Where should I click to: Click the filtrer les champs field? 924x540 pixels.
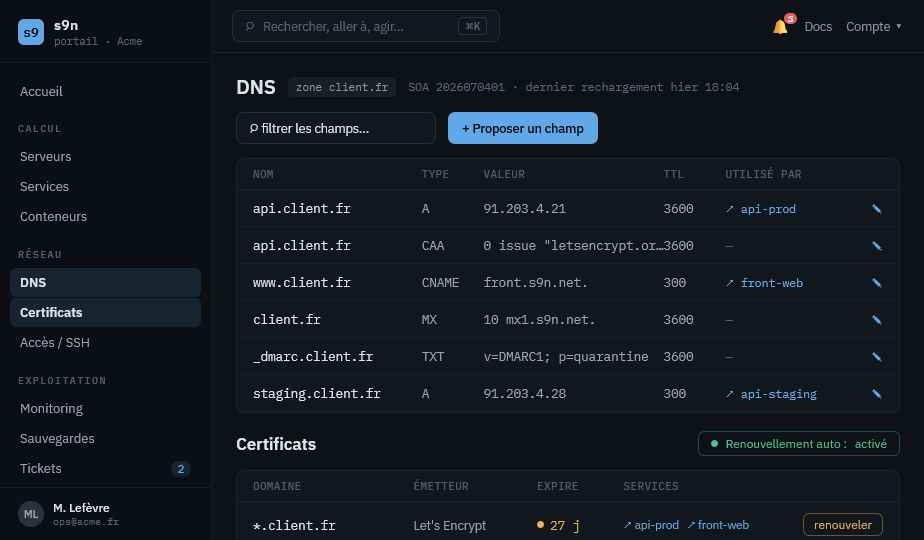pyautogui.click(x=336, y=128)
